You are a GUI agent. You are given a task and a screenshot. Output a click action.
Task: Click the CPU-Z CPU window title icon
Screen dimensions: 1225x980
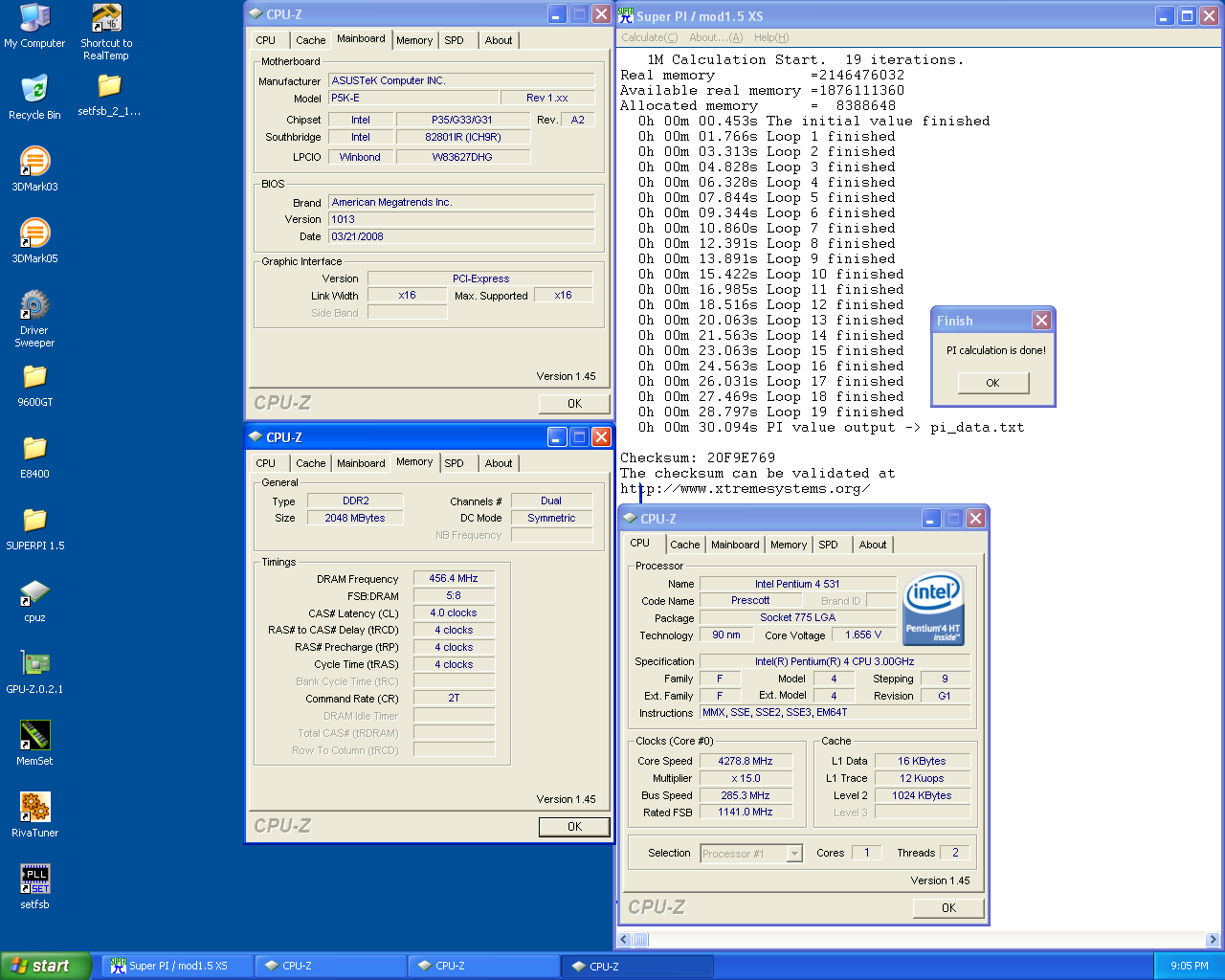coord(630,519)
